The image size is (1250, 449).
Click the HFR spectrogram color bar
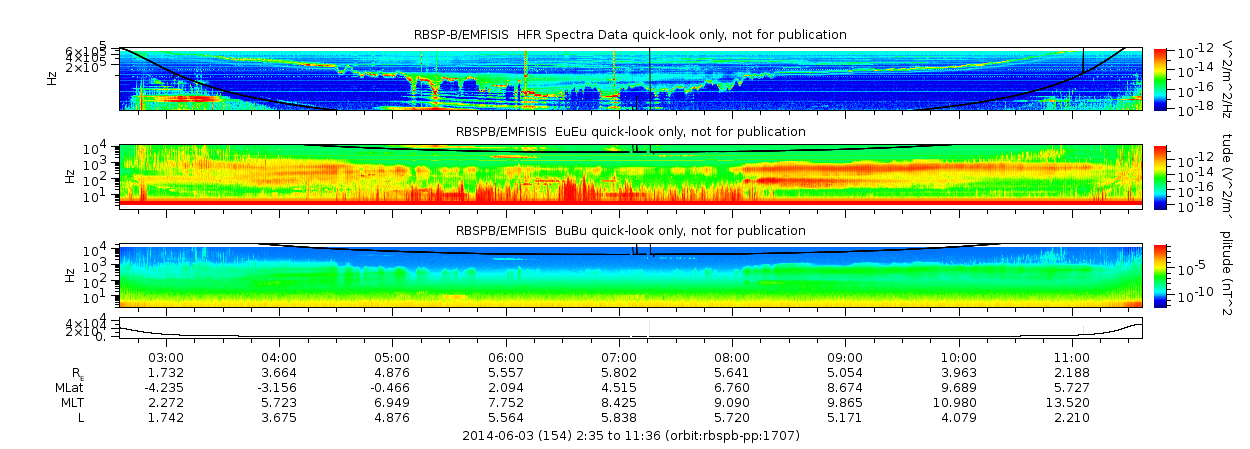[x=1160, y=78]
